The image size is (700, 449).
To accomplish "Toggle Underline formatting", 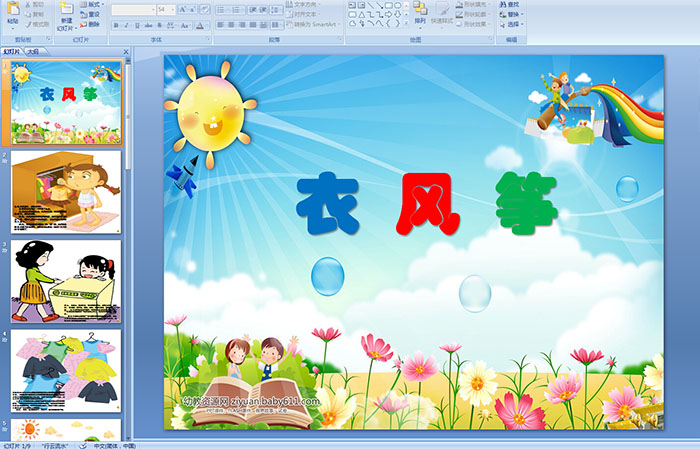I will coord(137,25).
